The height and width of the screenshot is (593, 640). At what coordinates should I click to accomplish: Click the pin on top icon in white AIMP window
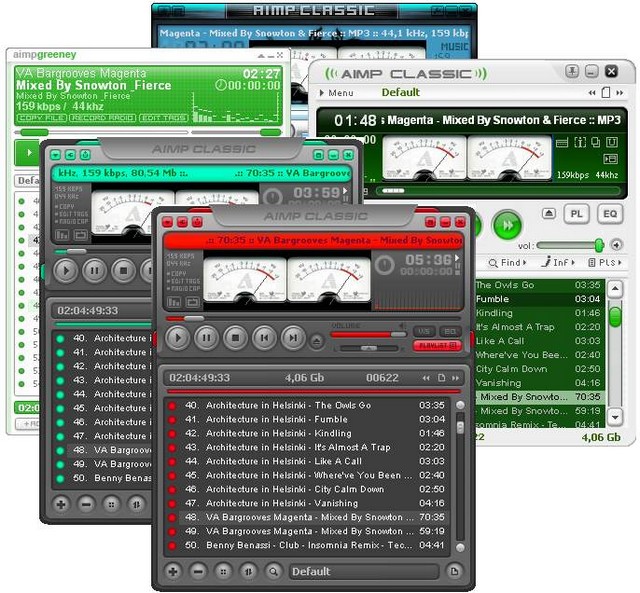[572, 72]
